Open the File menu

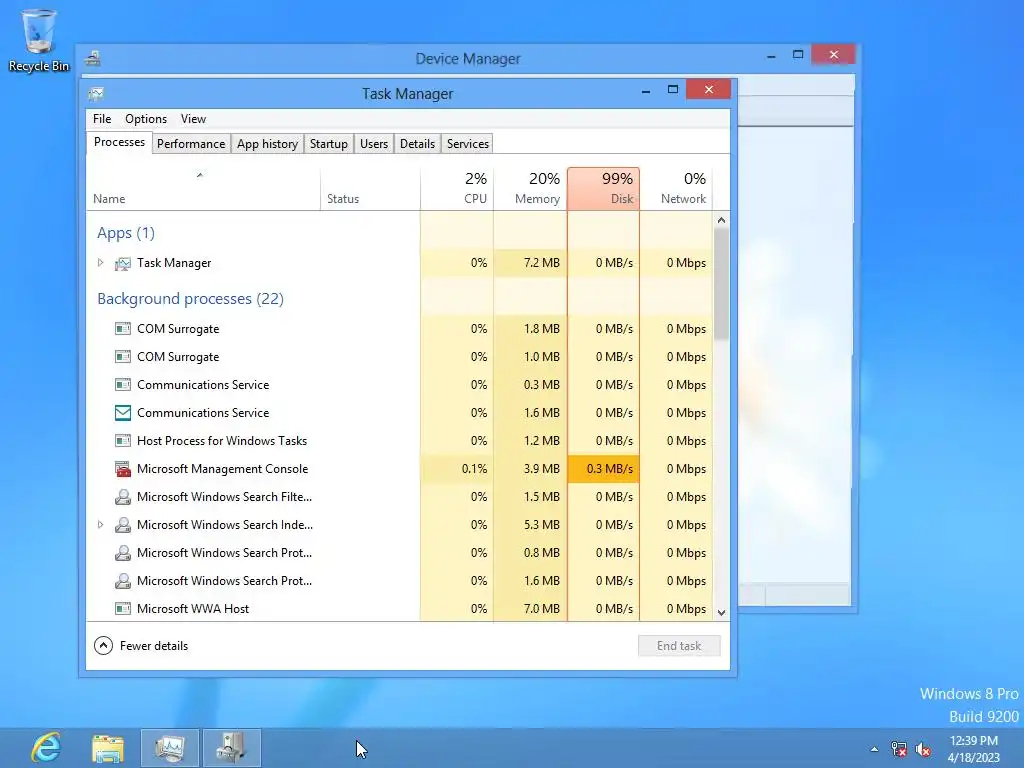pos(102,119)
